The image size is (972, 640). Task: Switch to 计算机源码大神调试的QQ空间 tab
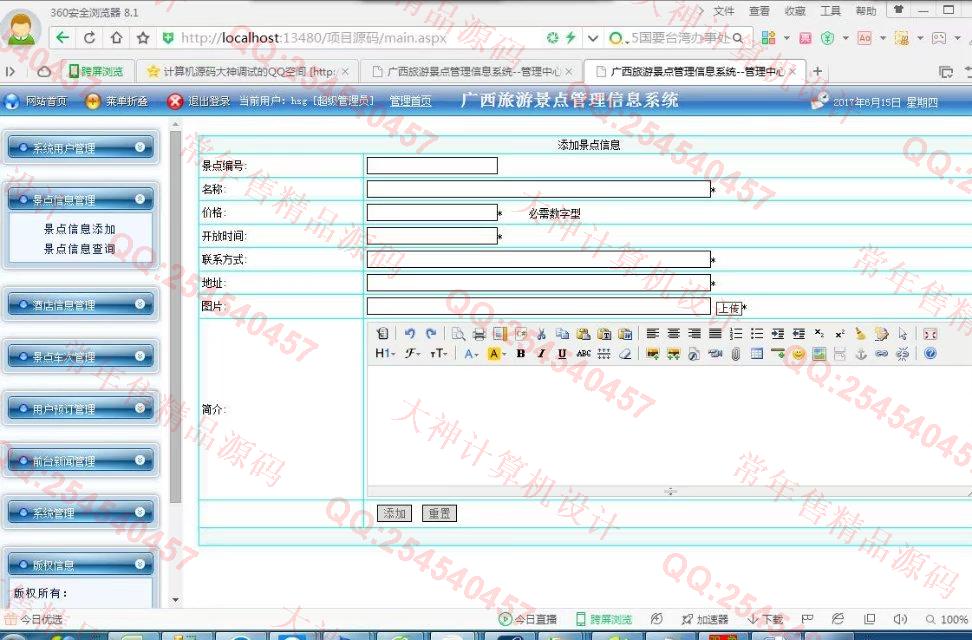(247, 71)
